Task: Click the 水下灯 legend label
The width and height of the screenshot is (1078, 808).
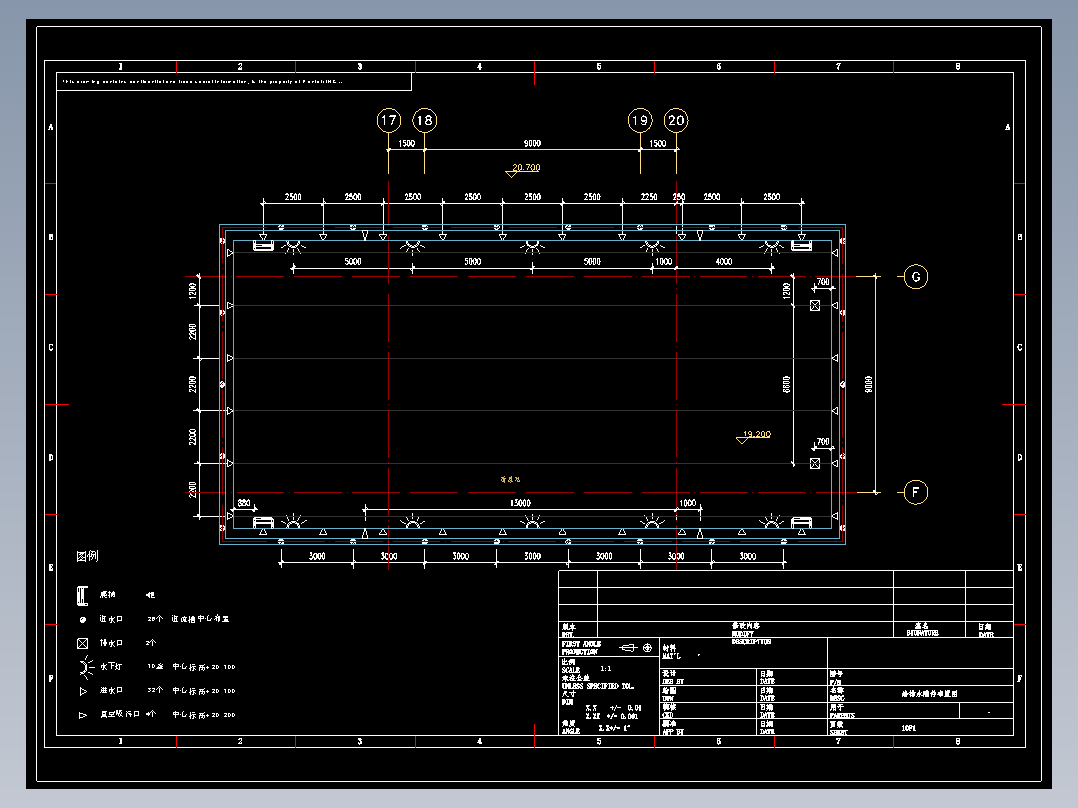Action: pos(111,666)
